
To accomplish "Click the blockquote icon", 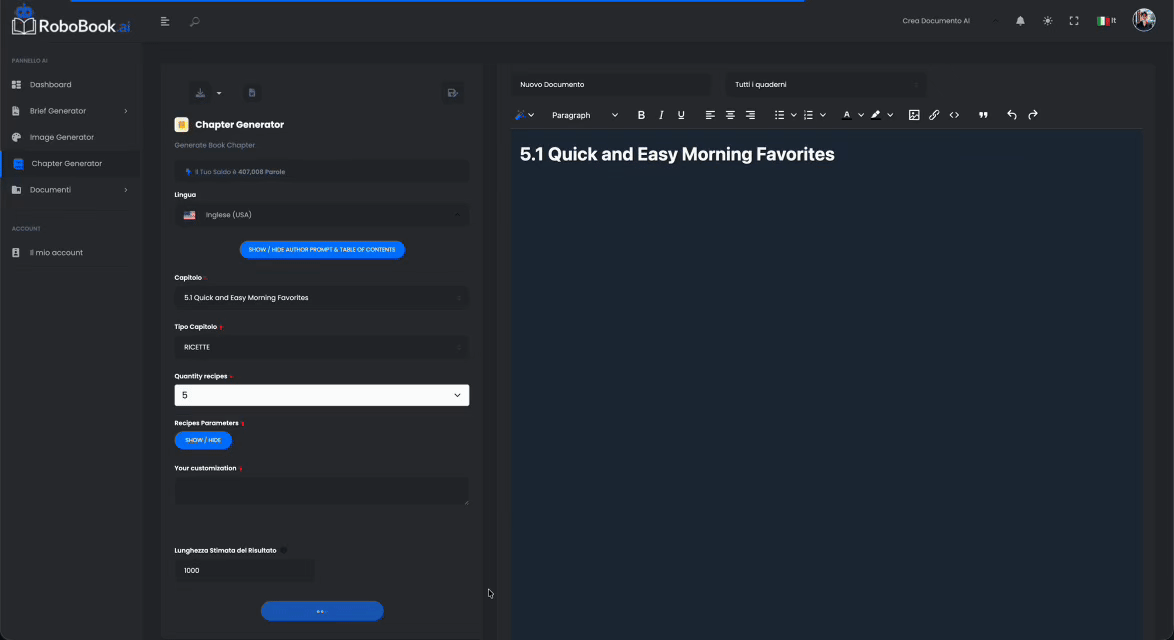I will (x=983, y=115).
